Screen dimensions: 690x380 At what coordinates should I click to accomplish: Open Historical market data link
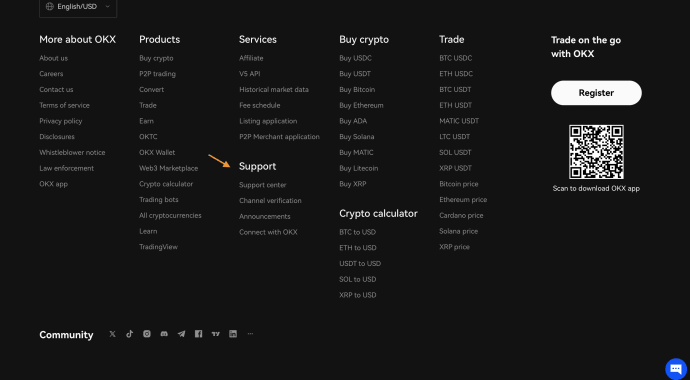[274, 90]
